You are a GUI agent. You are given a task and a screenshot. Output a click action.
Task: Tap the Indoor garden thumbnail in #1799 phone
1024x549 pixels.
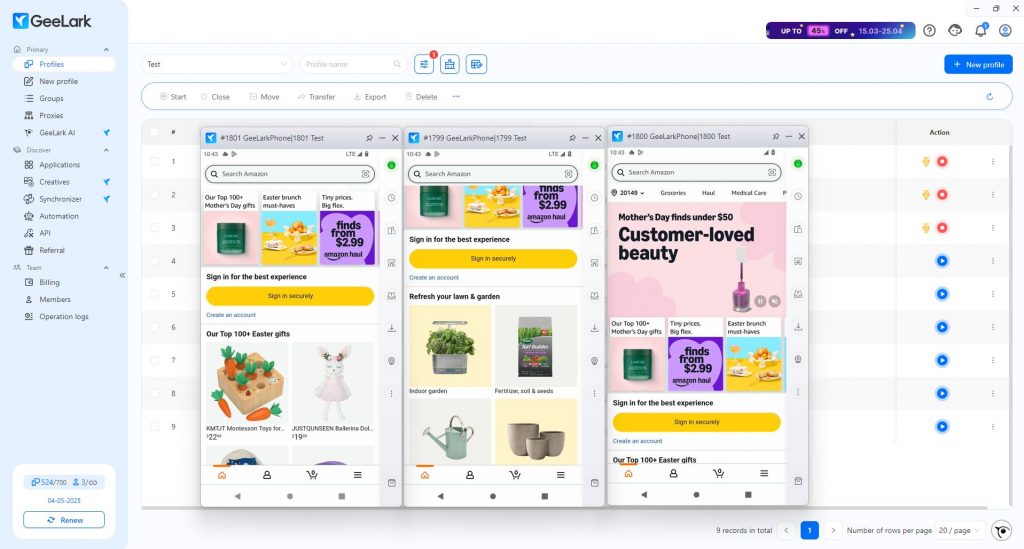(x=450, y=345)
